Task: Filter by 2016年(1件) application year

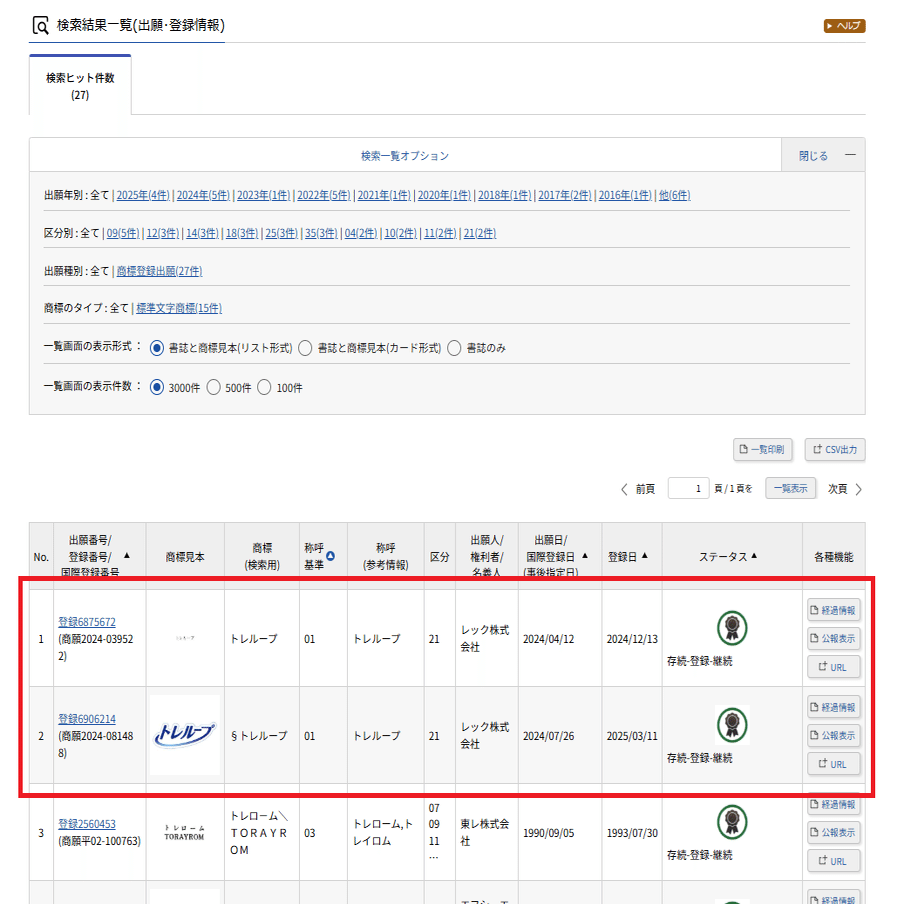Action: (x=625, y=195)
